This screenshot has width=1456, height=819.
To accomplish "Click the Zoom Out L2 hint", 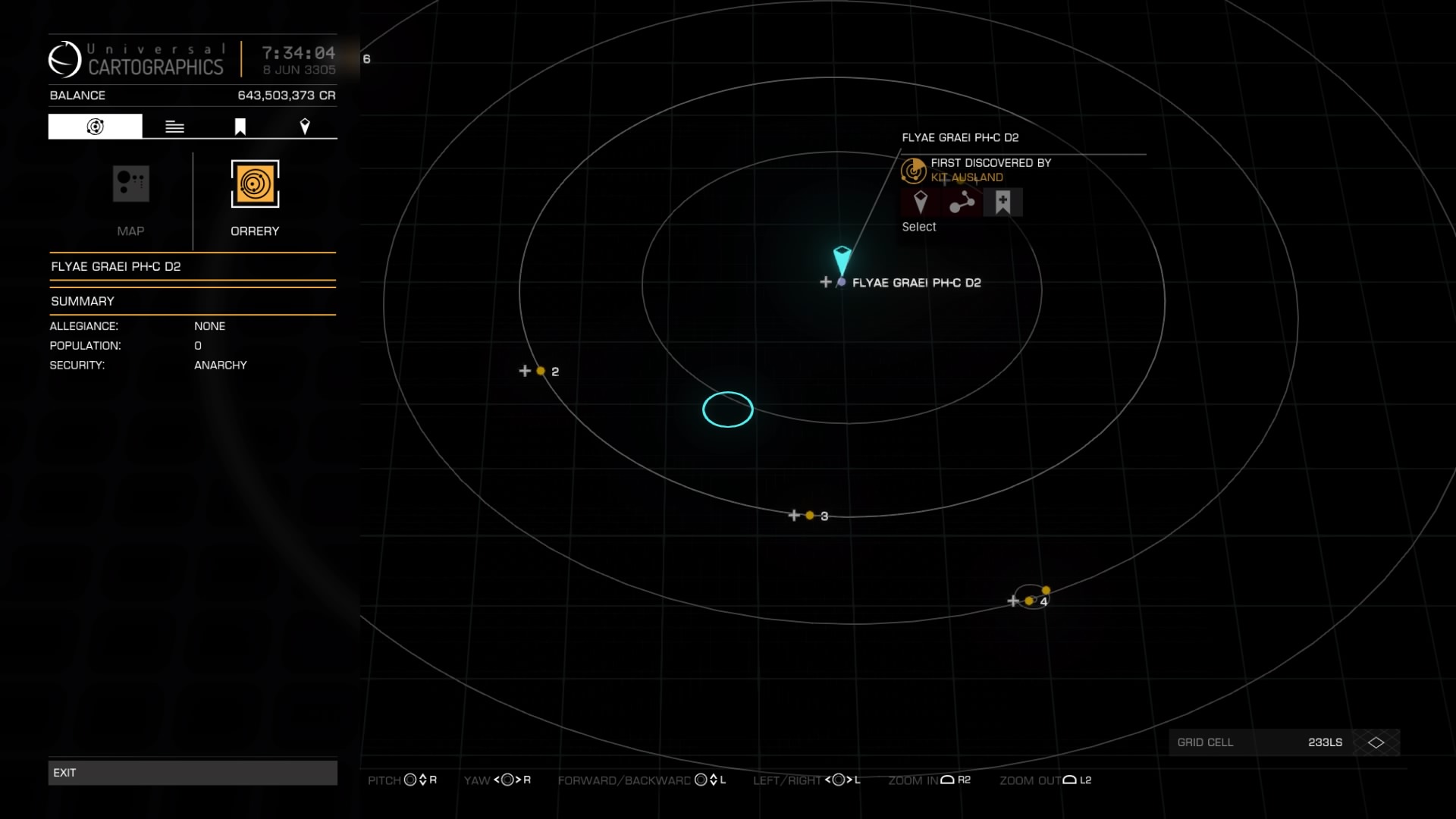I will [1046, 780].
